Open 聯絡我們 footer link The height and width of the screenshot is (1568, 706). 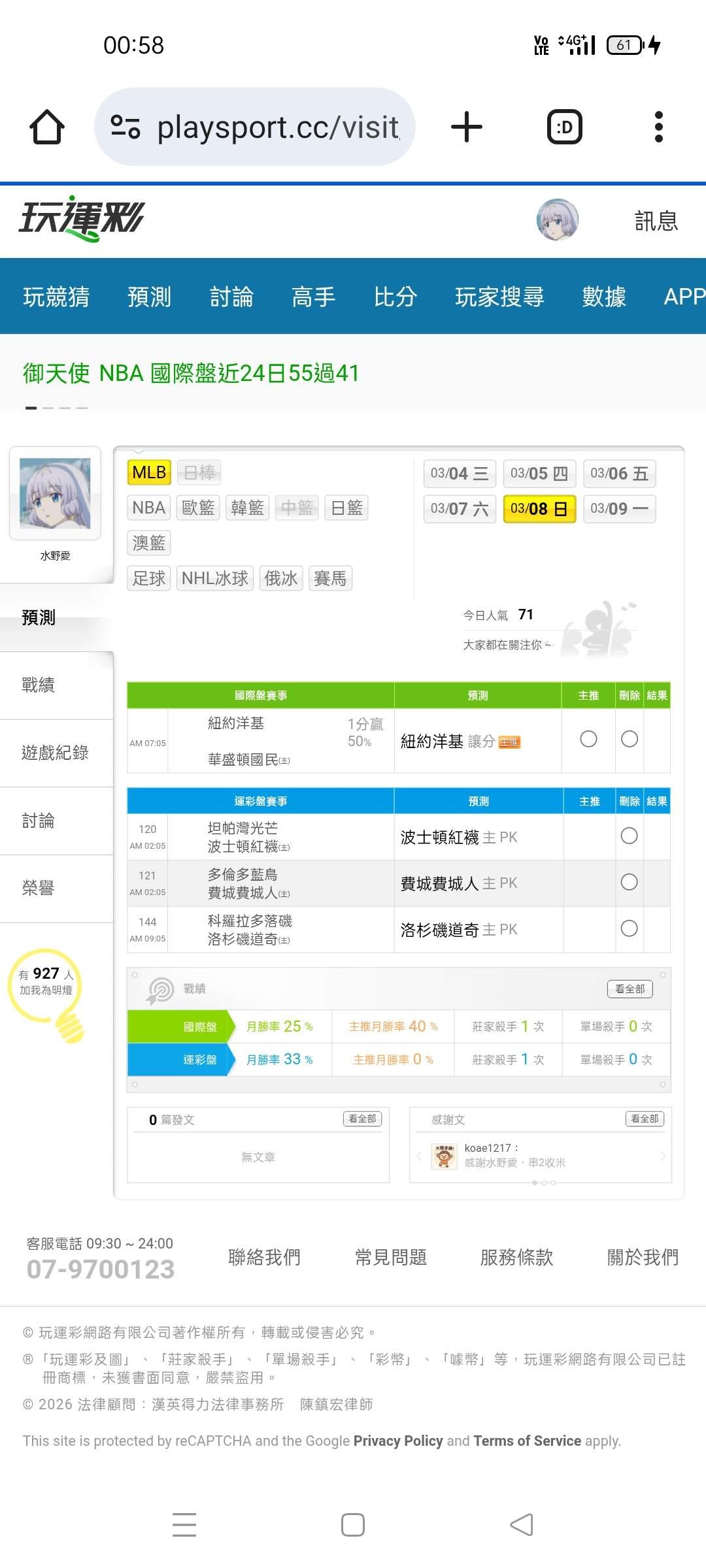pyautogui.click(x=264, y=1257)
